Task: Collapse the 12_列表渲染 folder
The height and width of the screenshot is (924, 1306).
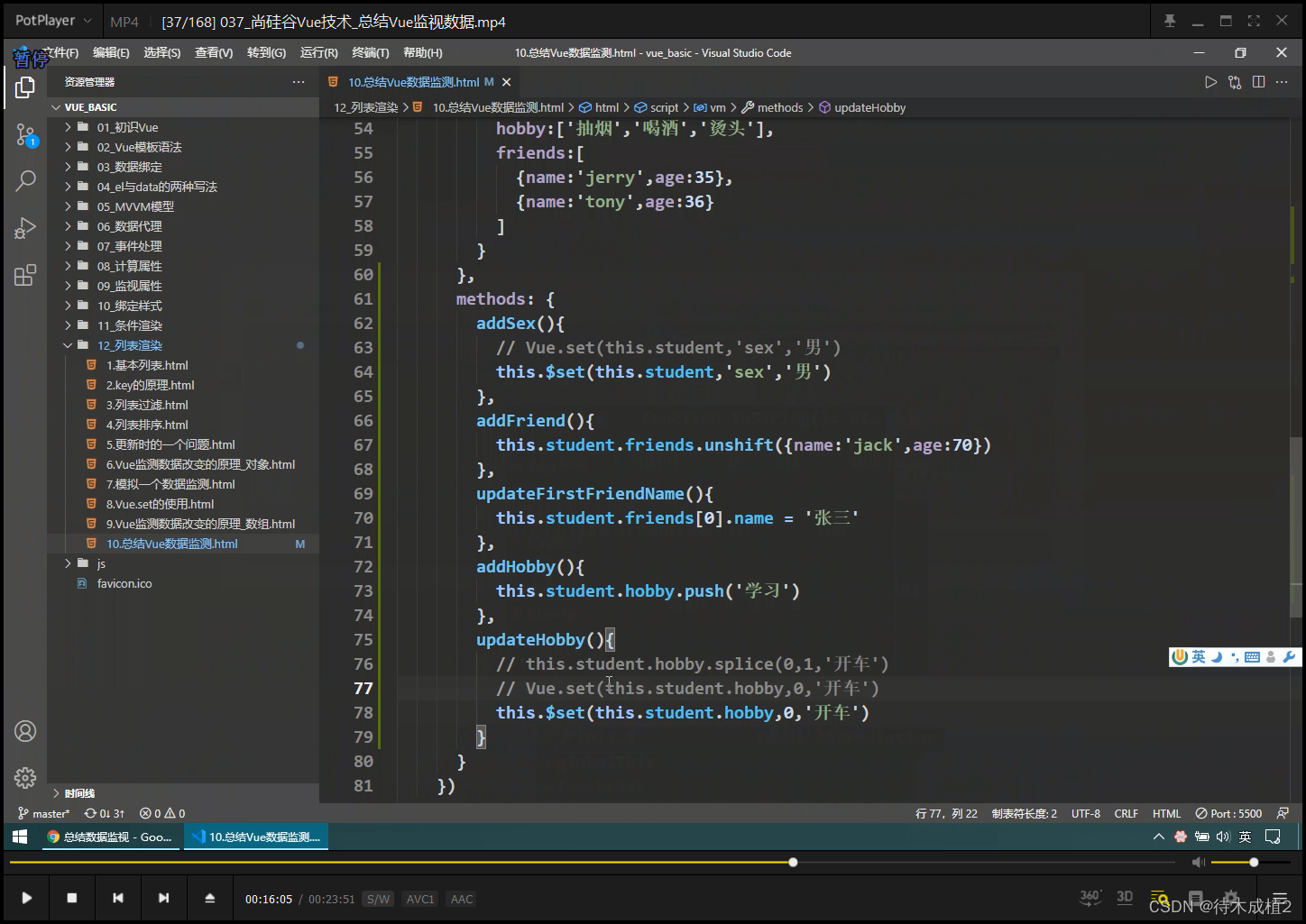Action: coord(68,345)
